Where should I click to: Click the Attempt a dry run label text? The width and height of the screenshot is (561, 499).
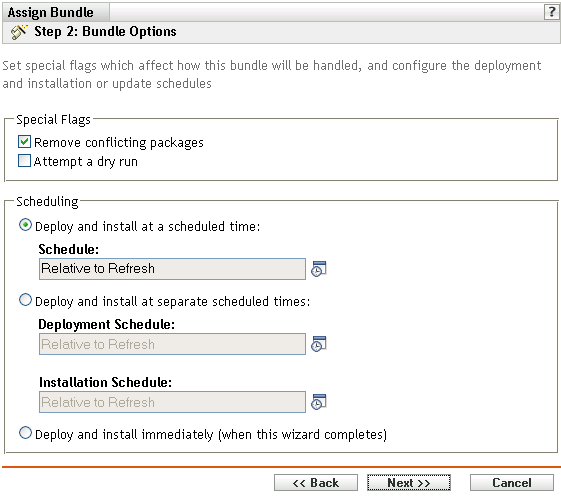[x=86, y=162]
